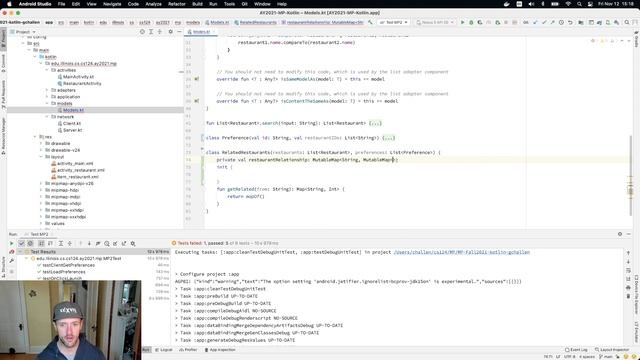Expand the adapters folder

pos(47,90)
